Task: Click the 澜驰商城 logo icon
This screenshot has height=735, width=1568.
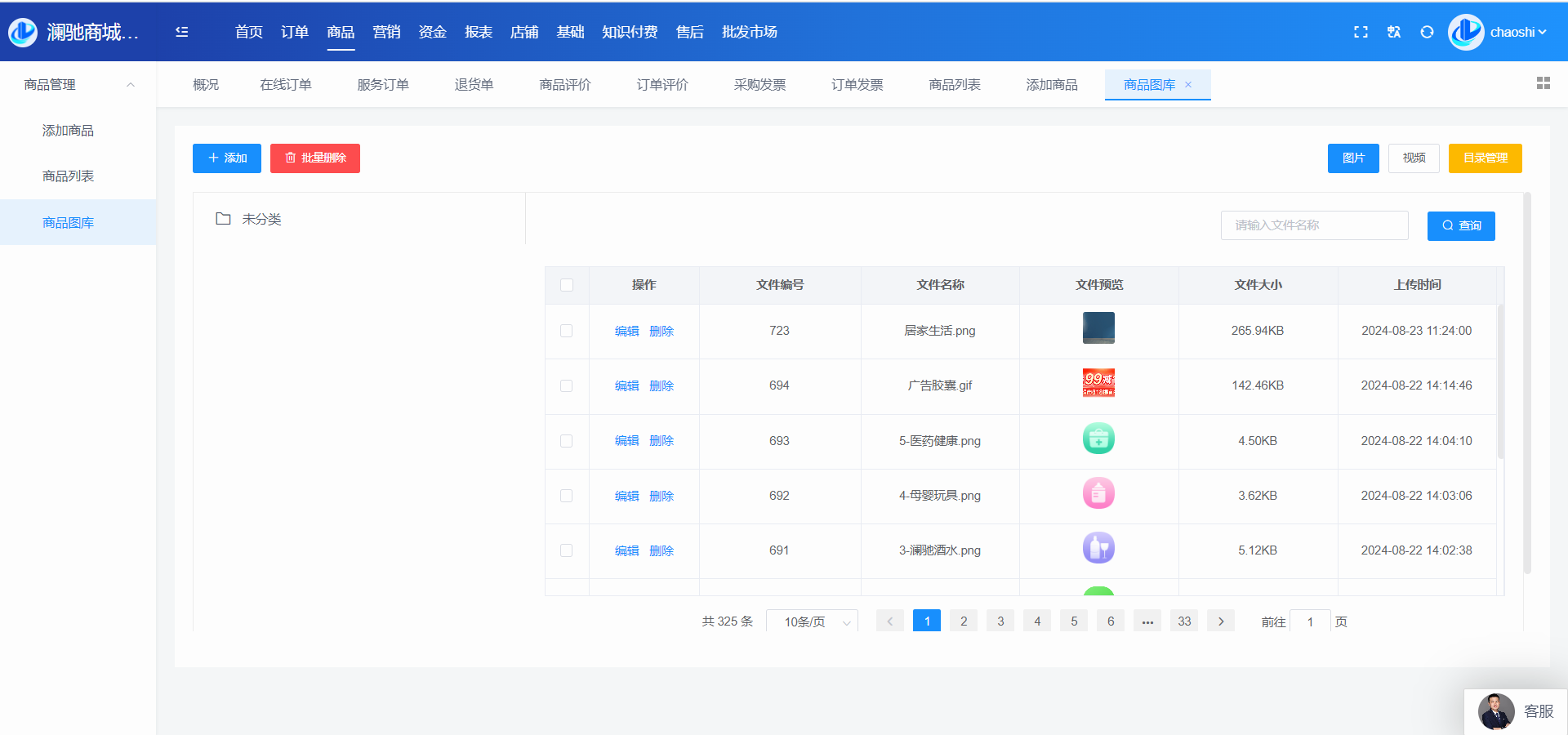Action: point(23,32)
